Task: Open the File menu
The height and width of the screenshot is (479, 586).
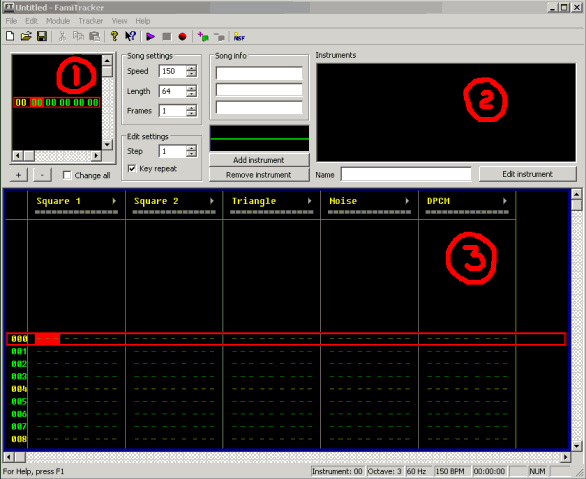Action: coord(11,21)
